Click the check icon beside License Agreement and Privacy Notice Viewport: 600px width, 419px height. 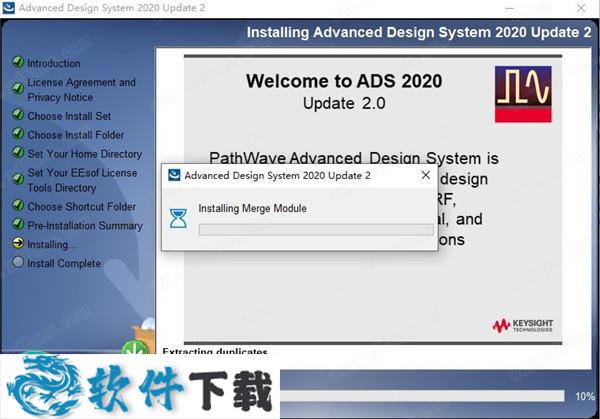18,88
